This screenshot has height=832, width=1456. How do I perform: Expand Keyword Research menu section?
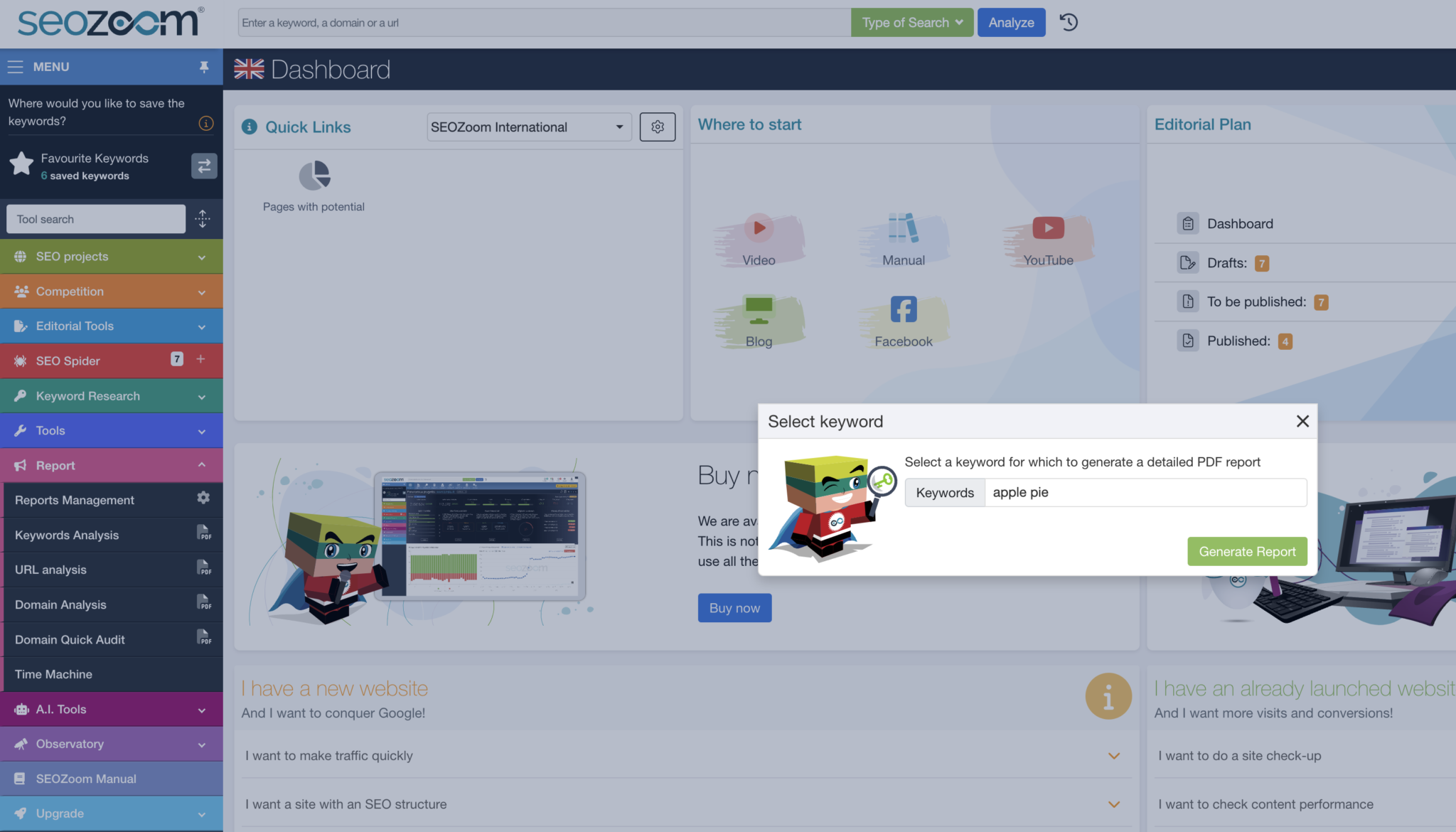point(112,396)
